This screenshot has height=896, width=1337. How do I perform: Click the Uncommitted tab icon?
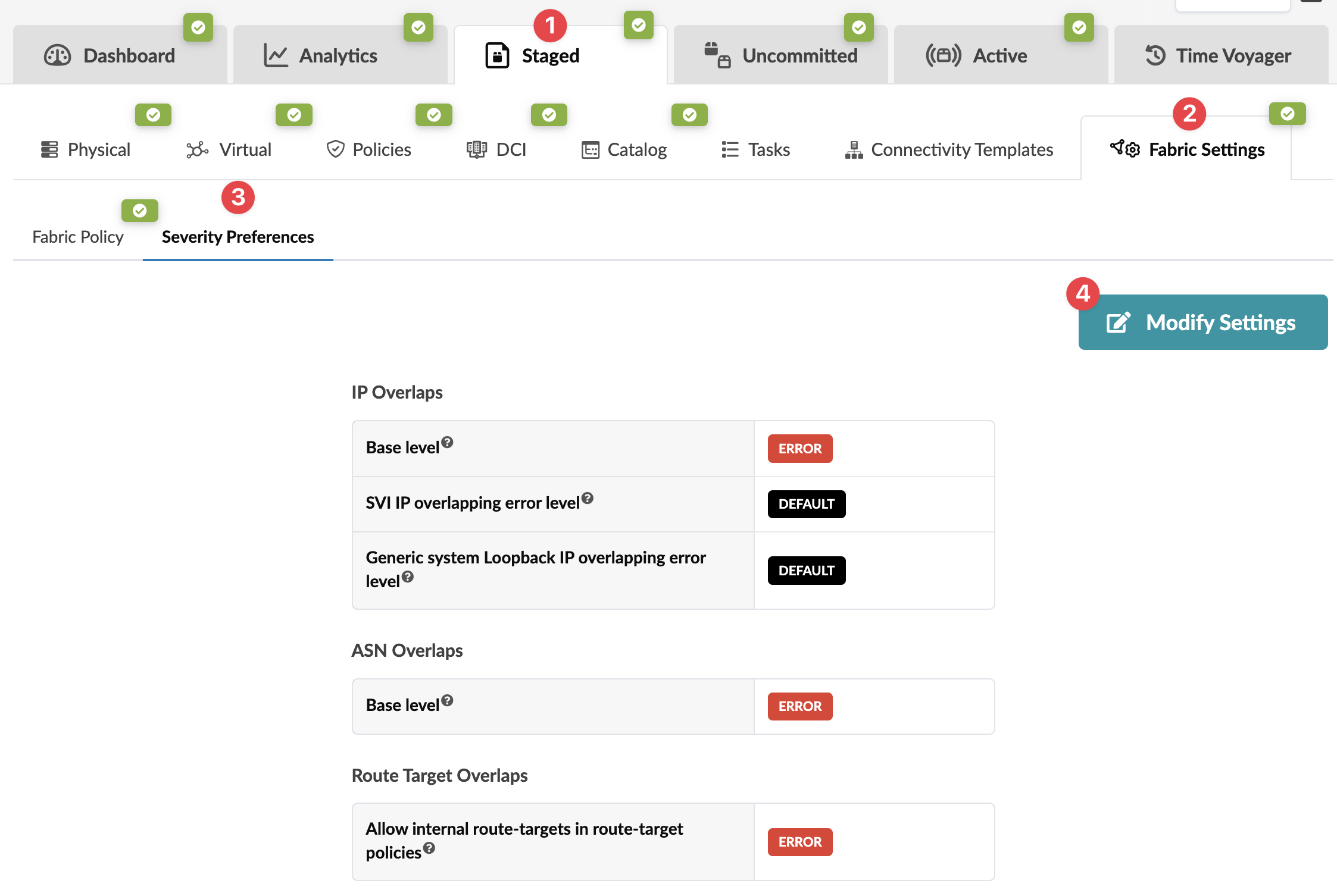pos(717,56)
